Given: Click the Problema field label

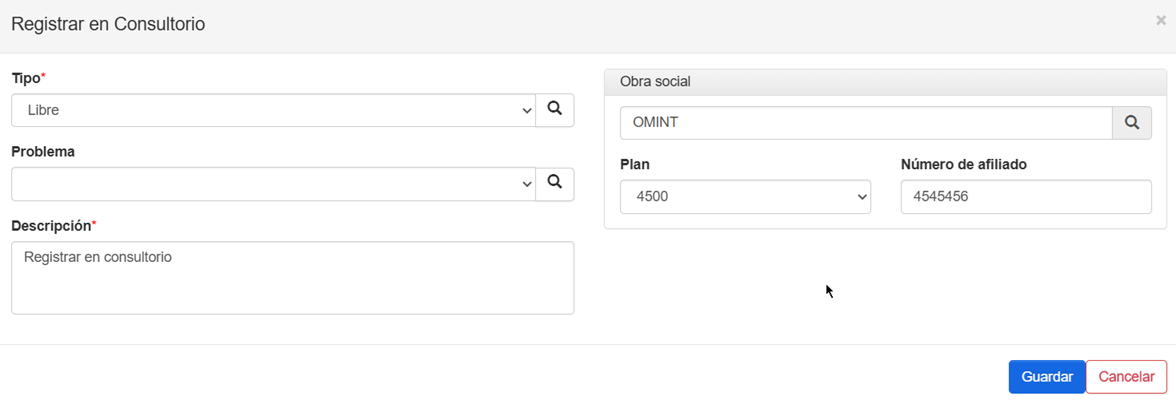Looking at the screenshot, I should (43, 151).
